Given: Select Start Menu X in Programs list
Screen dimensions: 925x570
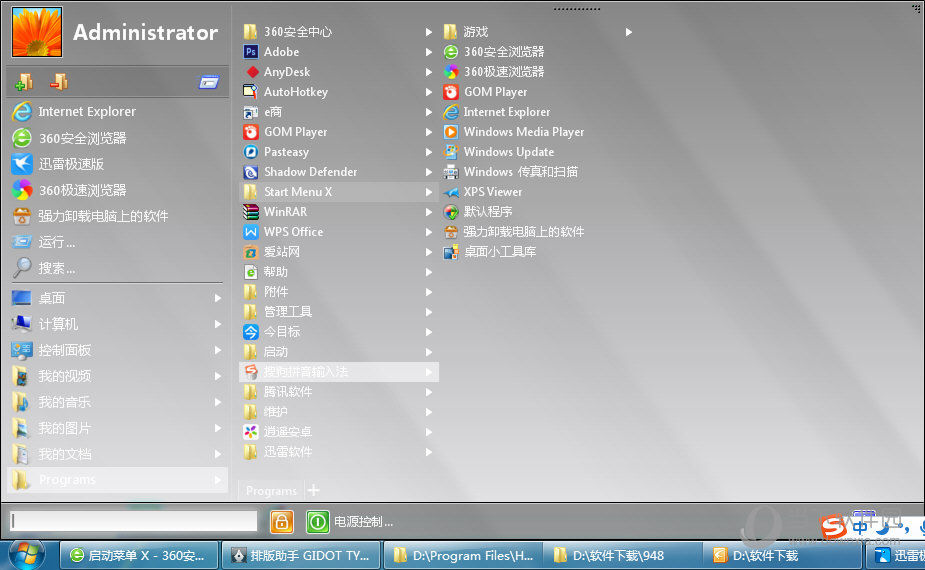Looking at the screenshot, I should click(x=339, y=192).
